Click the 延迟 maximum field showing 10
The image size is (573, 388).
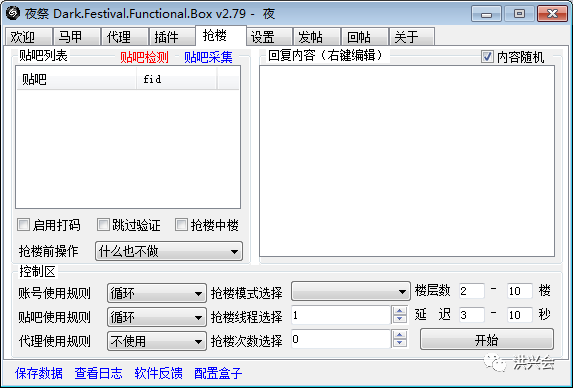coord(520,315)
